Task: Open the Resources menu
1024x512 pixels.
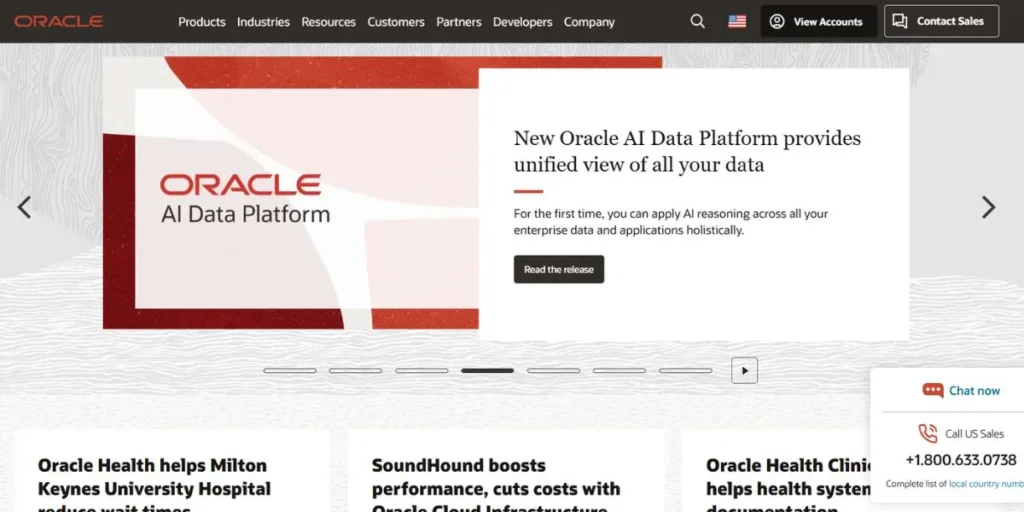Action: pos(328,22)
